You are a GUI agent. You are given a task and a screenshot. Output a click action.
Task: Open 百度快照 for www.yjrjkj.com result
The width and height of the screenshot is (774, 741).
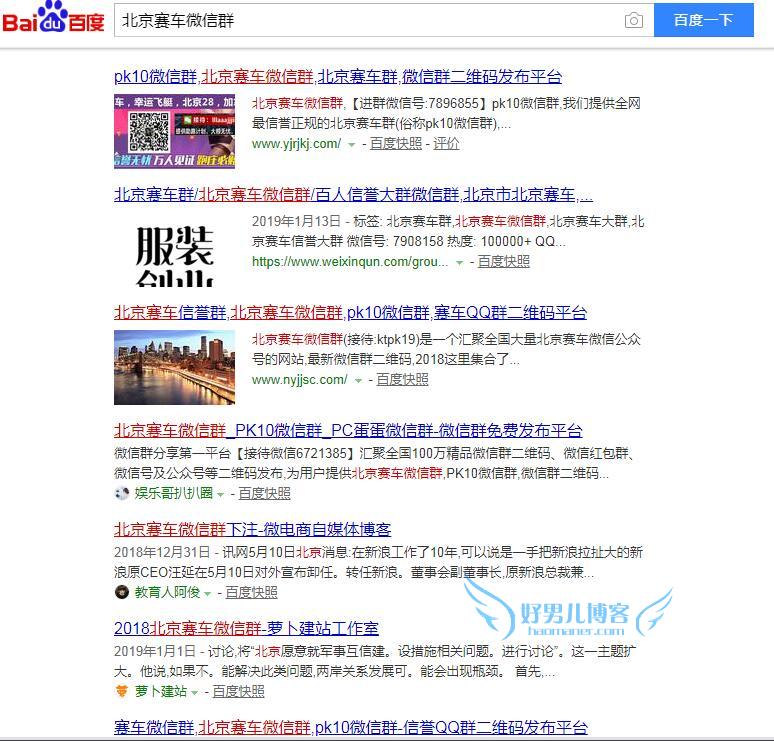(x=396, y=144)
